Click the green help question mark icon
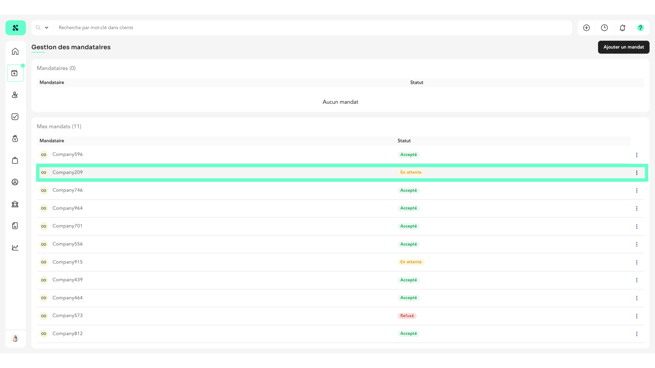Viewport: 655px width, 368px height. (640, 28)
